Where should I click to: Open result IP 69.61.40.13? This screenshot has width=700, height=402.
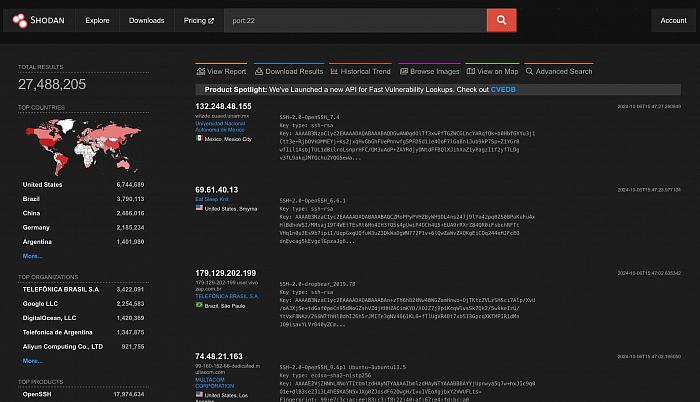tap(217, 190)
